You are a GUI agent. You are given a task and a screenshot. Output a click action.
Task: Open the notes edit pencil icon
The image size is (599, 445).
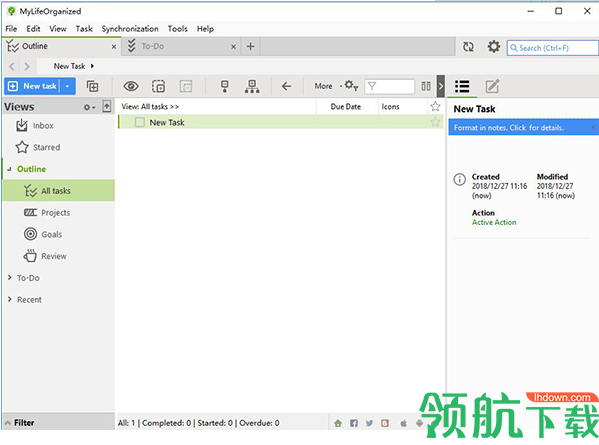pyautogui.click(x=492, y=86)
